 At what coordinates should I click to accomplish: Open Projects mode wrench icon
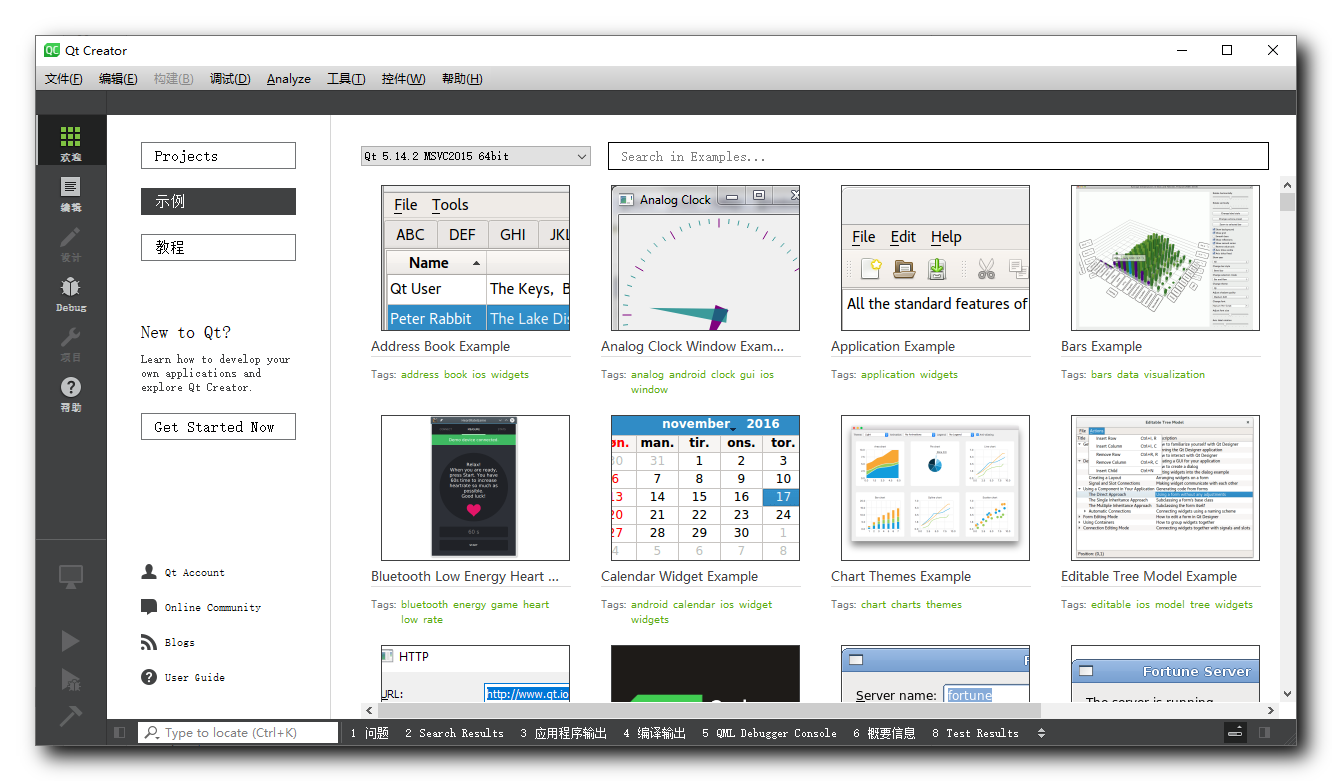tap(70, 337)
